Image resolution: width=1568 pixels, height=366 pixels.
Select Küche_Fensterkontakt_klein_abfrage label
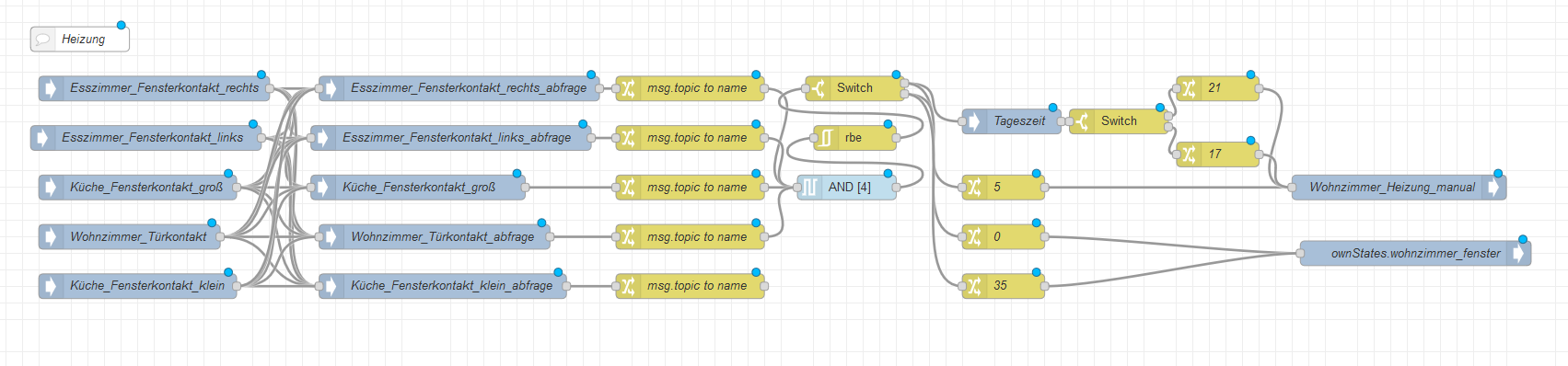coord(452,286)
